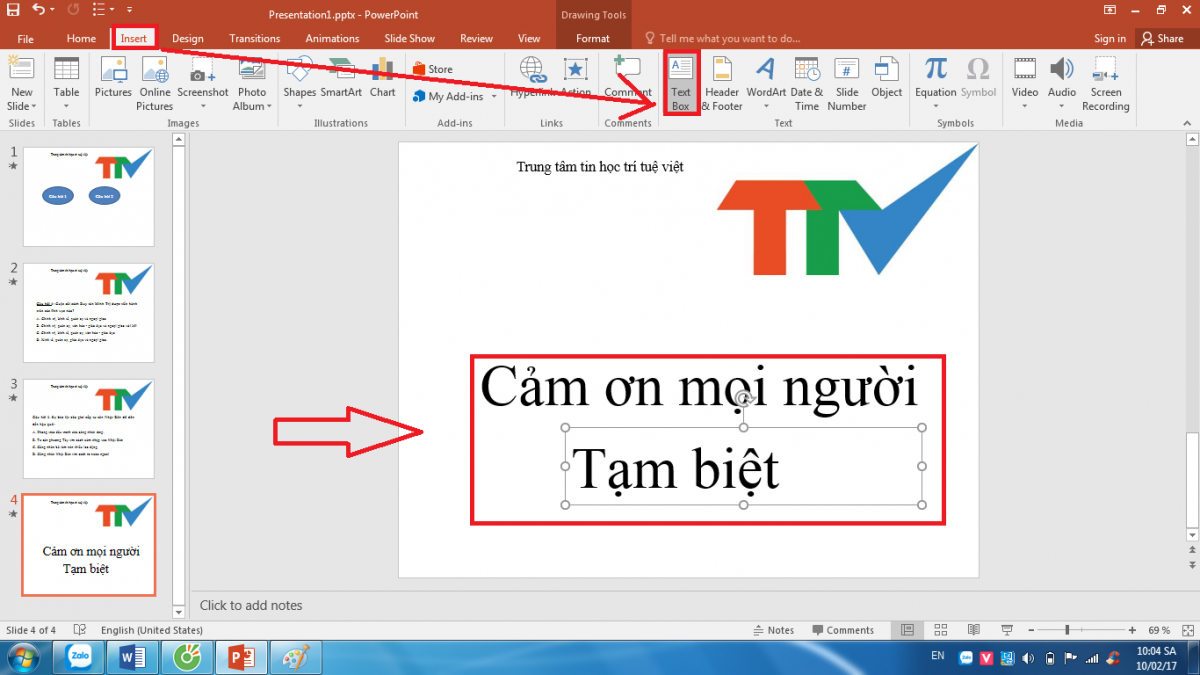The height and width of the screenshot is (675, 1200).
Task: Expand the Shapes dropdown gallery
Action: click(x=299, y=106)
